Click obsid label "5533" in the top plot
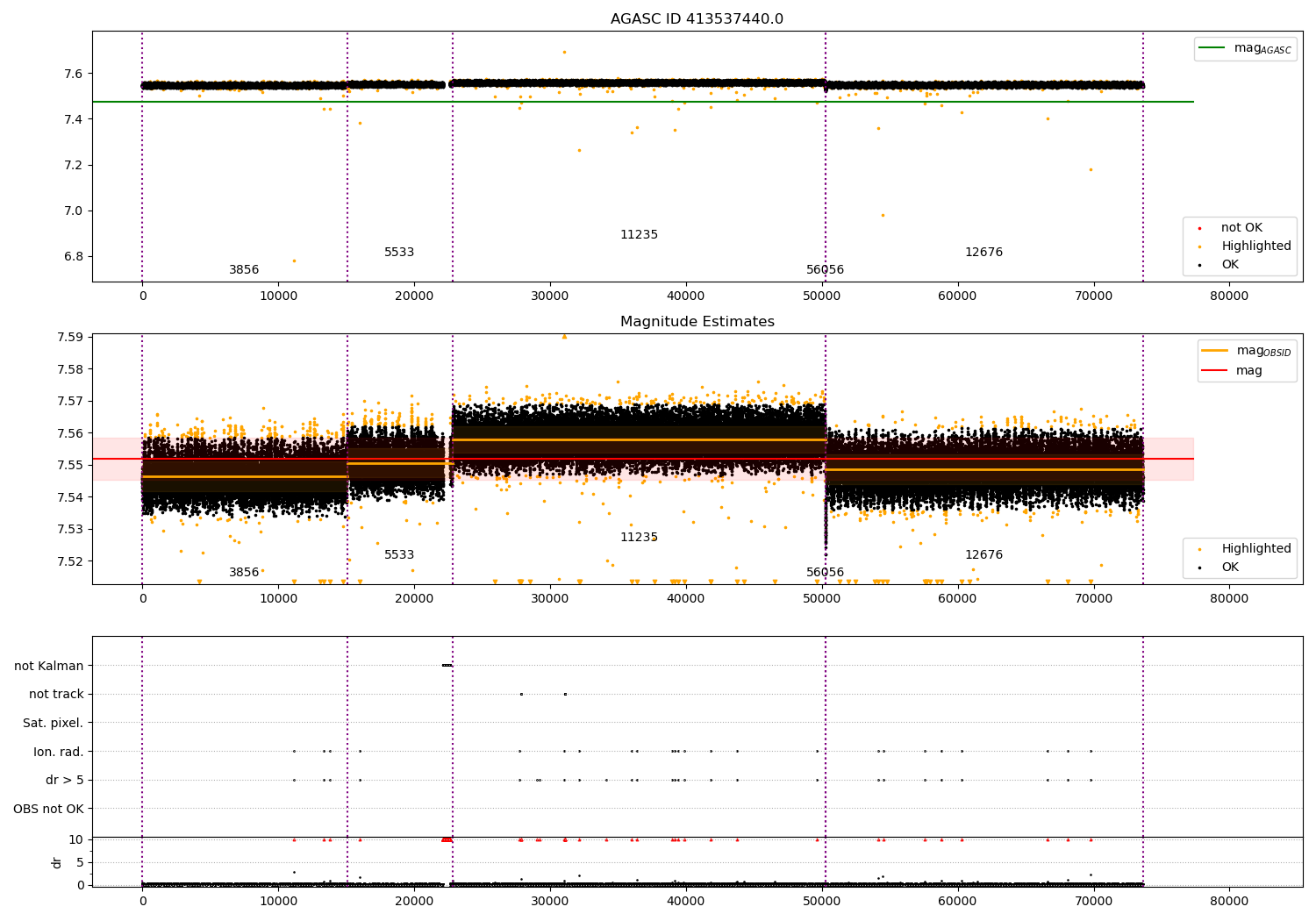This screenshot has width=1316, height=921. 399,253
